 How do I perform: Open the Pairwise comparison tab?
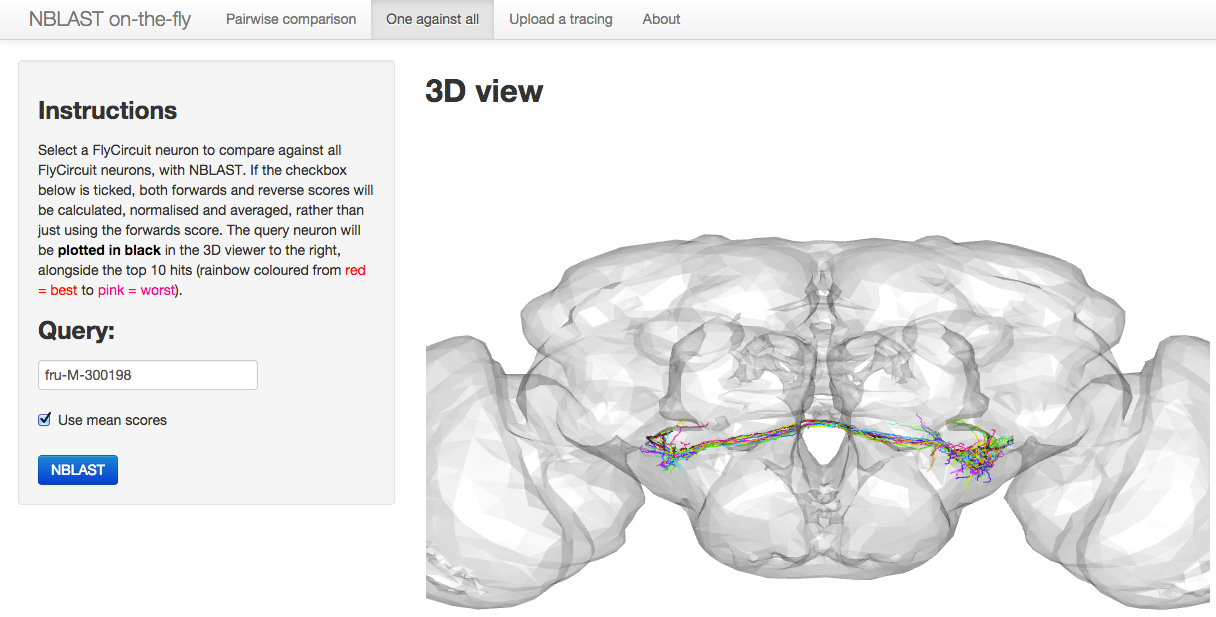pyautogui.click(x=291, y=19)
